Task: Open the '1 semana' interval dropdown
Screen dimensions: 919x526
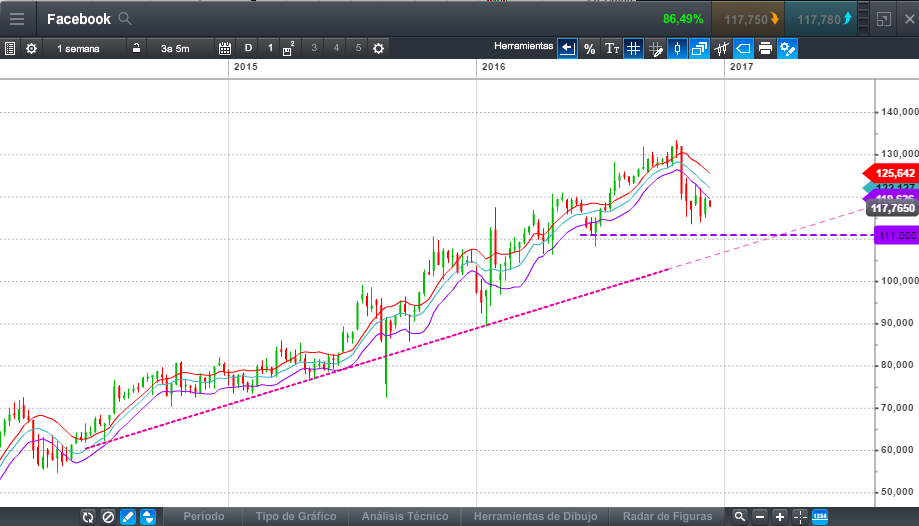Action: (x=78, y=48)
